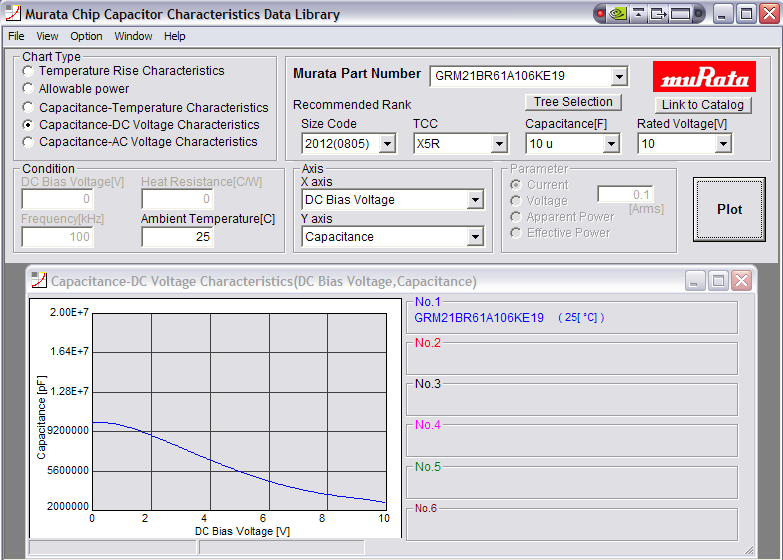Open the Capacitance[F] dropdown
This screenshot has height=560, width=783.
pyautogui.click(x=611, y=144)
